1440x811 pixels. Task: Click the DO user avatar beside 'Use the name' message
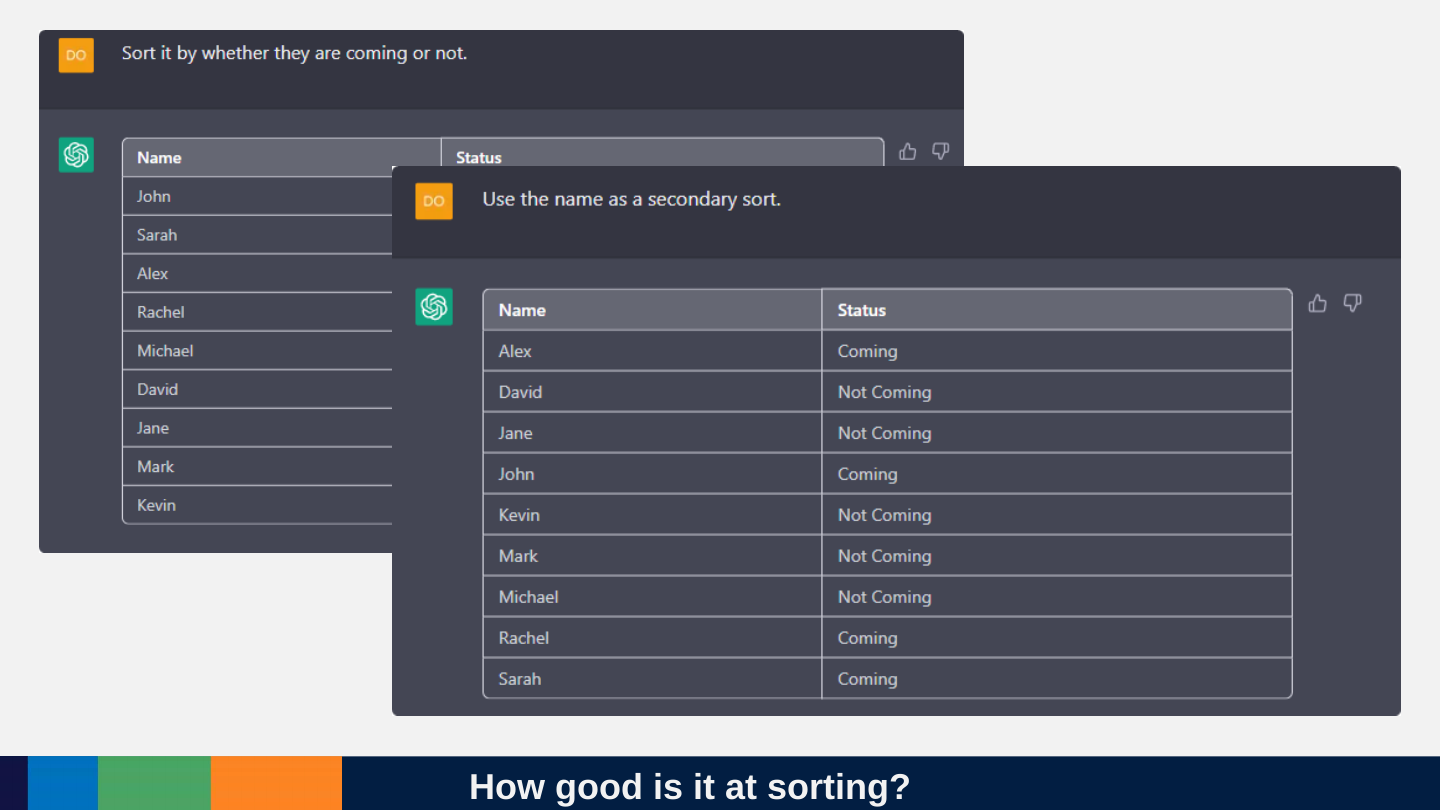(x=434, y=201)
